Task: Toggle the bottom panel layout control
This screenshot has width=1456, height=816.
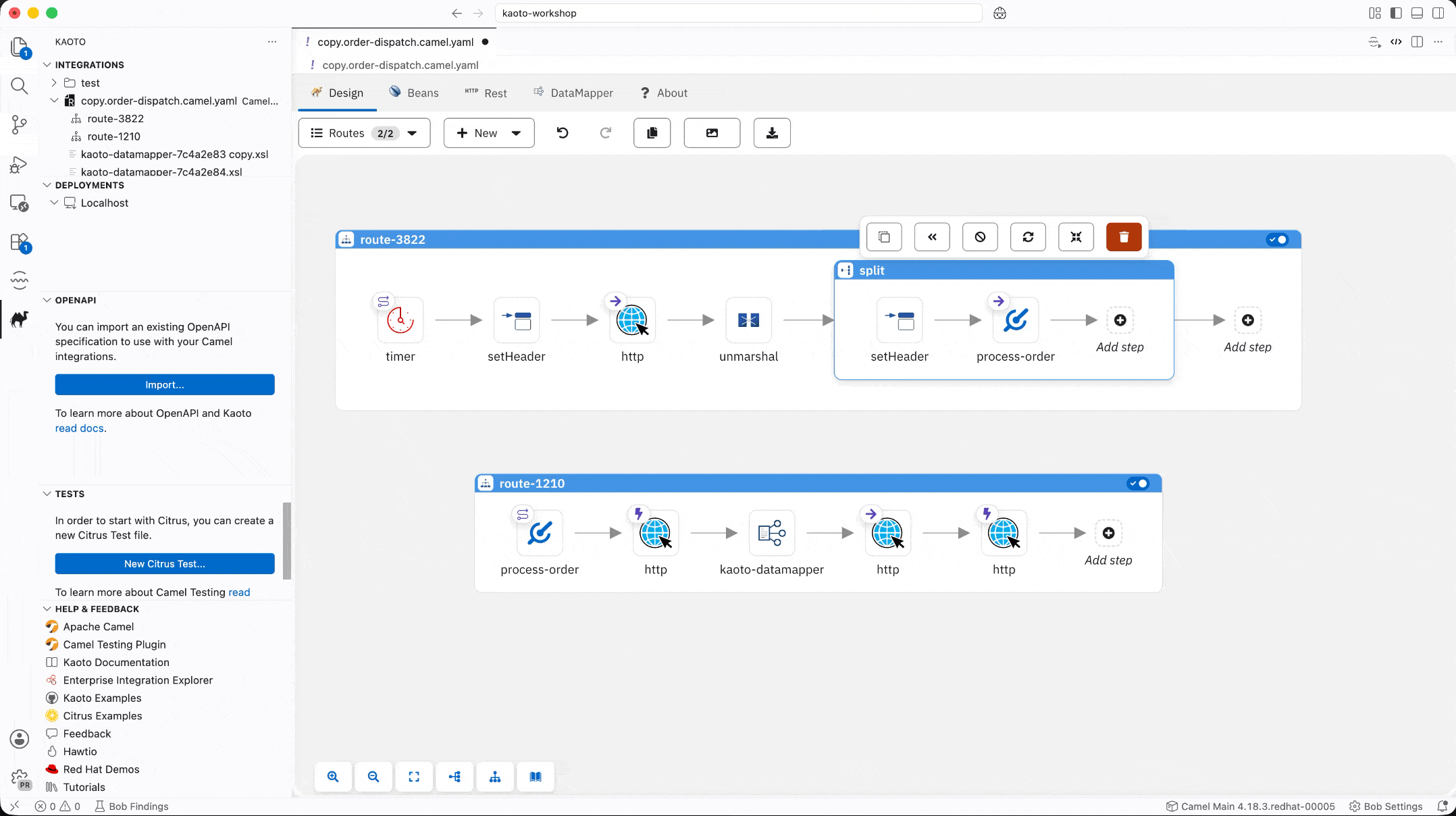Action: click(1418, 13)
